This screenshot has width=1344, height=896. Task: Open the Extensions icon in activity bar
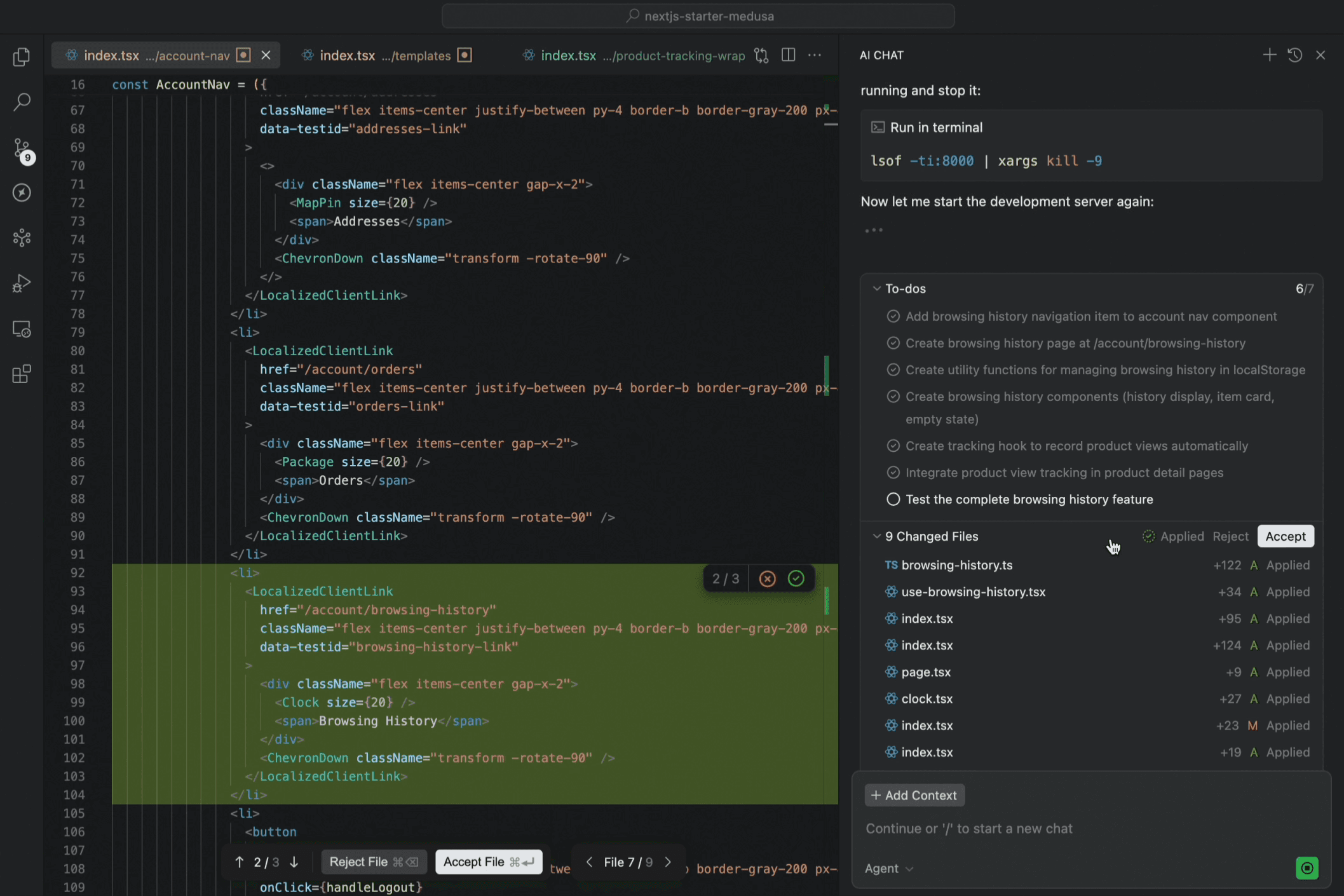22,374
